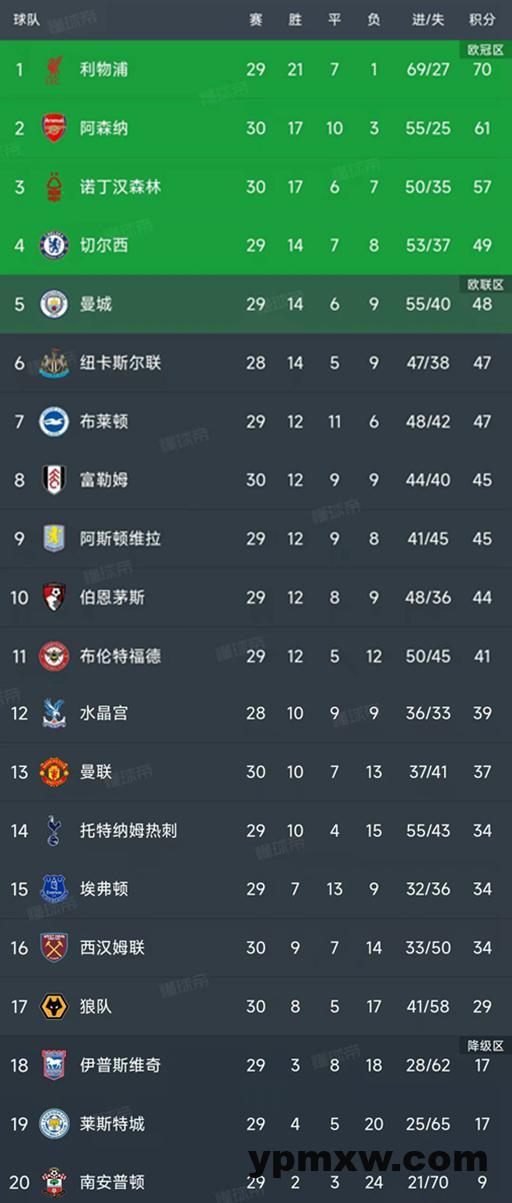512x1203 pixels.
Task: Click the 降级区 zone label
Action: (487, 1045)
